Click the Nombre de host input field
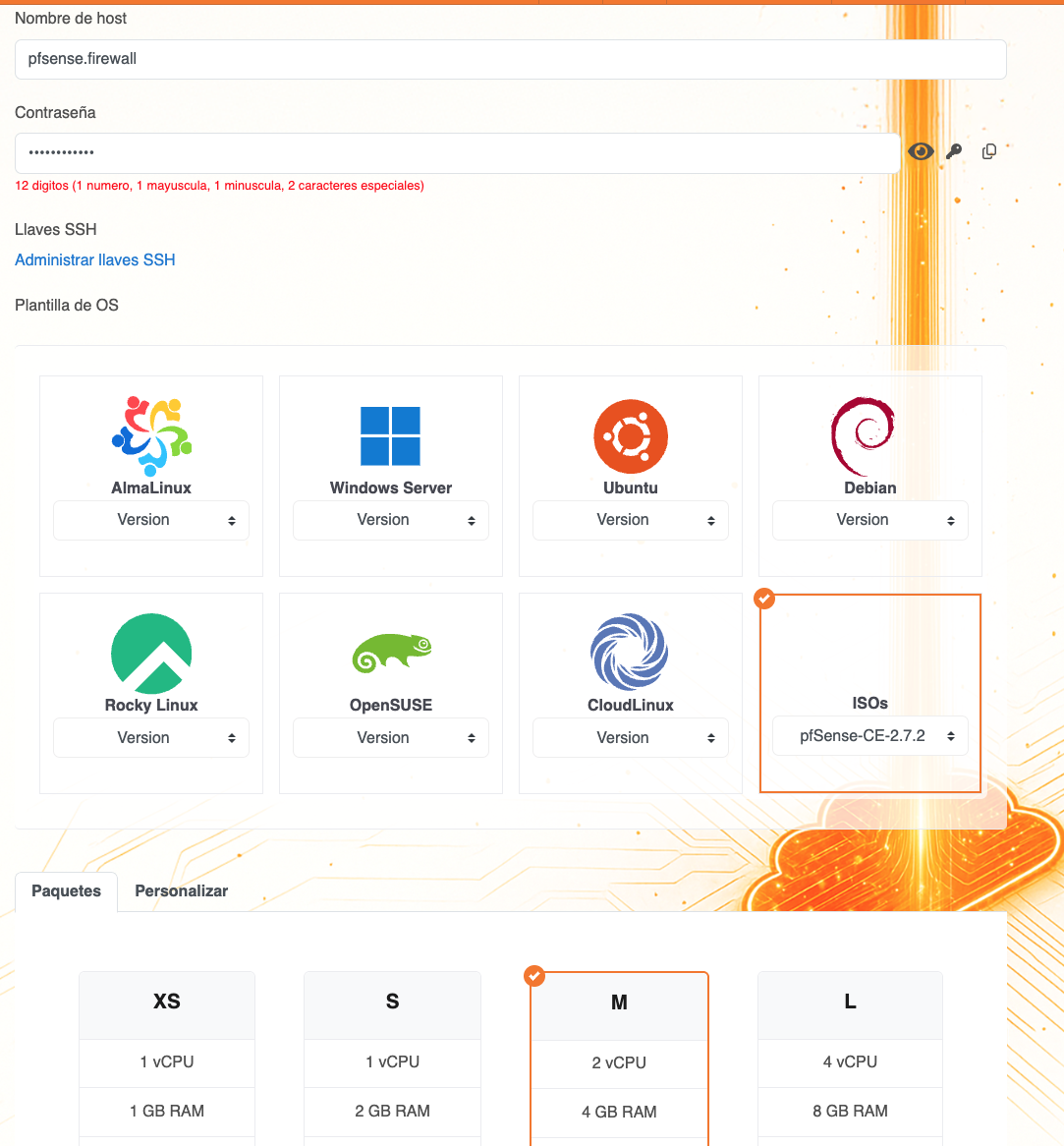Viewport: 1064px width, 1146px height. pos(510,59)
